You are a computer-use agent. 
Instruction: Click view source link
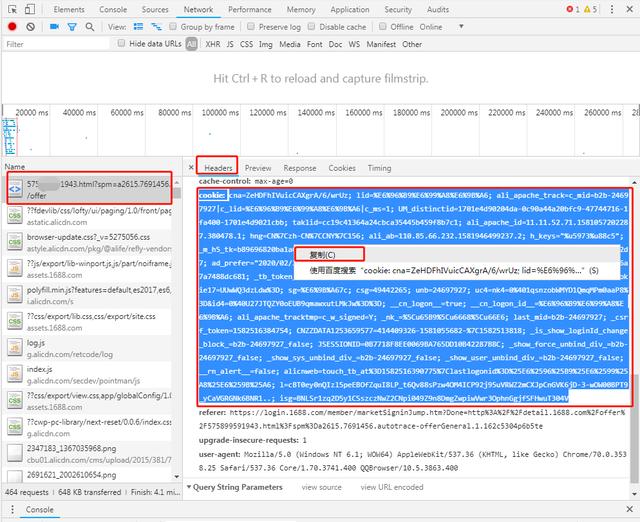tap(322, 487)
